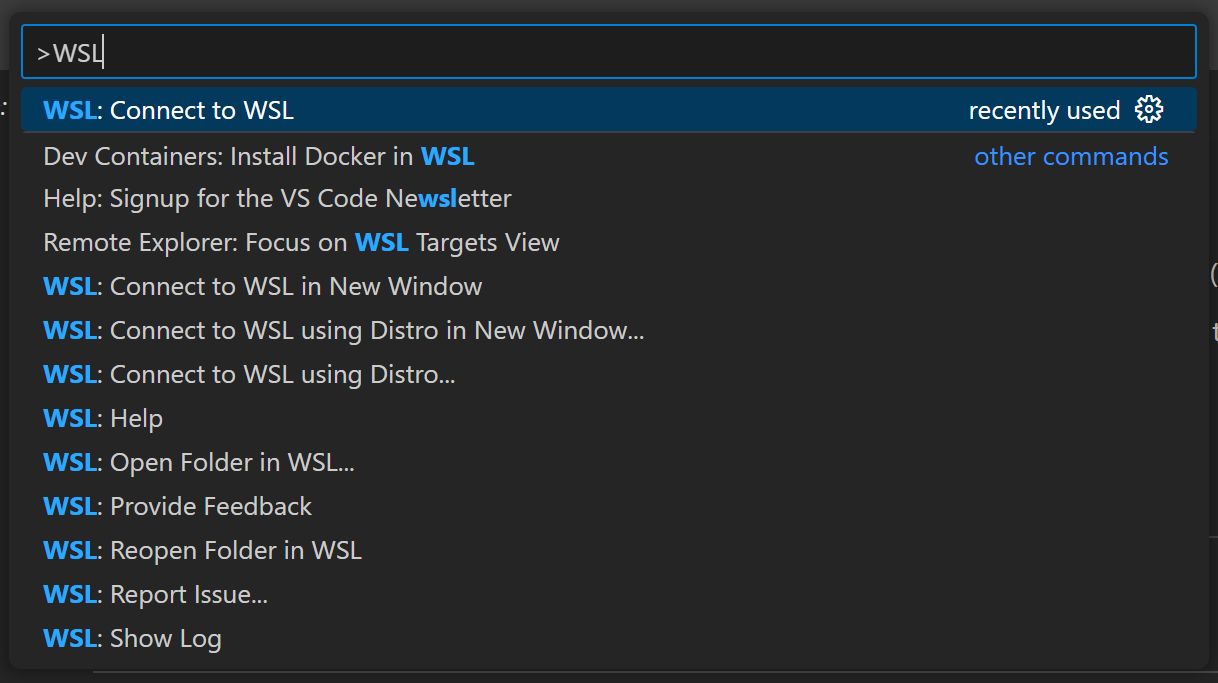Open WSL: Help command
This screenshot has width=1218, height=683.
pyautogui.click(x=103, y=419)
